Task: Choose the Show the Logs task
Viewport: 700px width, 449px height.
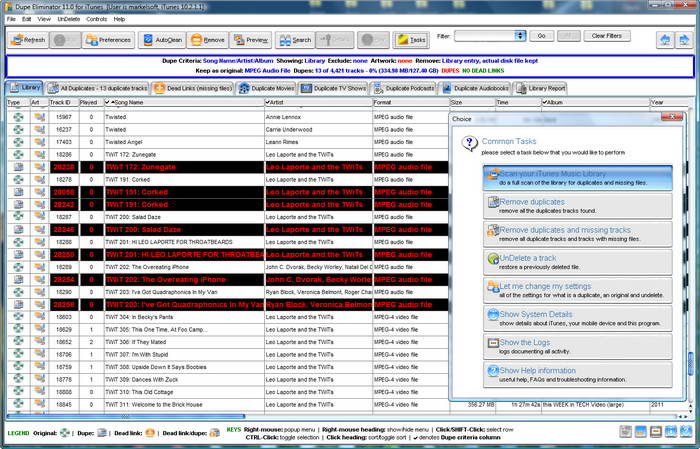Action: pos(578,346)
